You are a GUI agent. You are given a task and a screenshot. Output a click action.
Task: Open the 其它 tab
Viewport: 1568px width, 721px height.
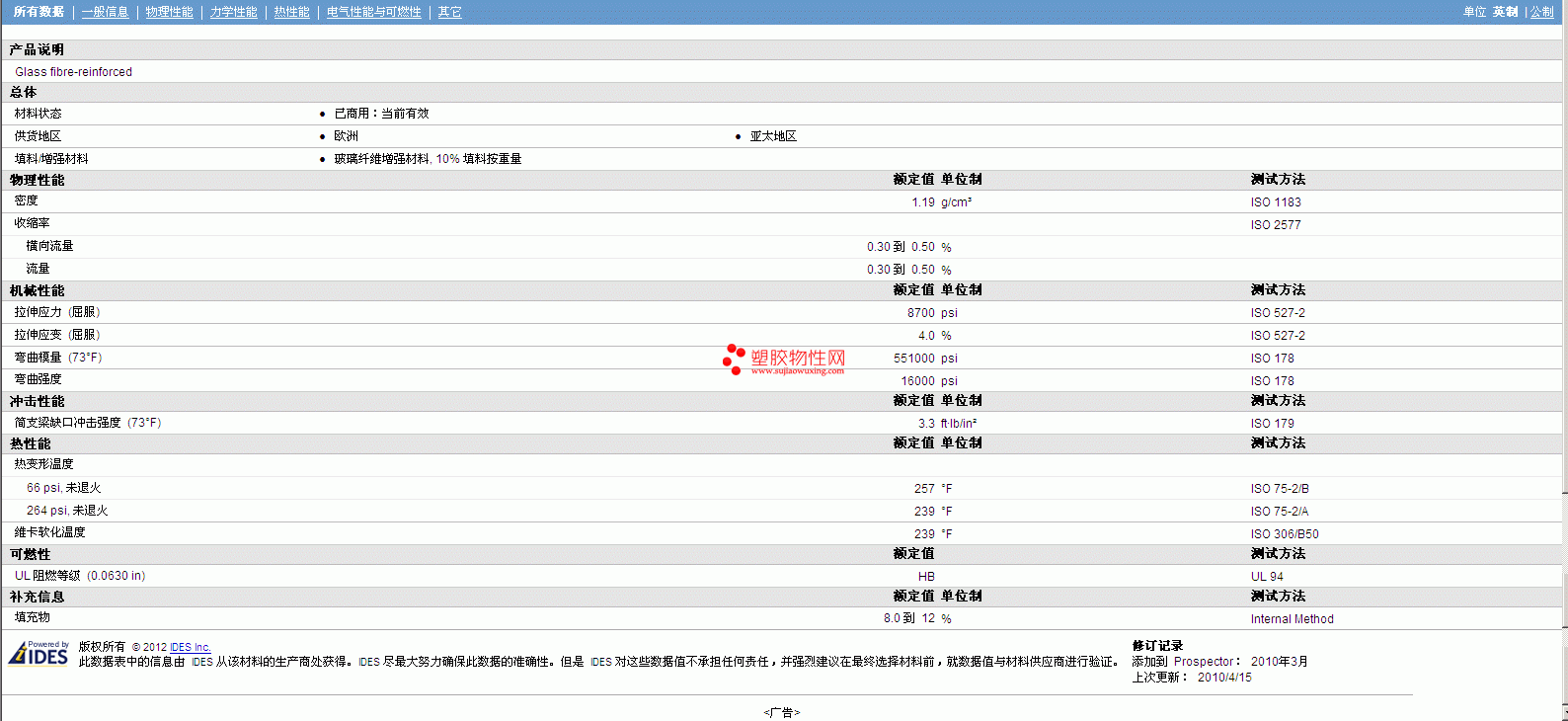click(x=449, y=12)
